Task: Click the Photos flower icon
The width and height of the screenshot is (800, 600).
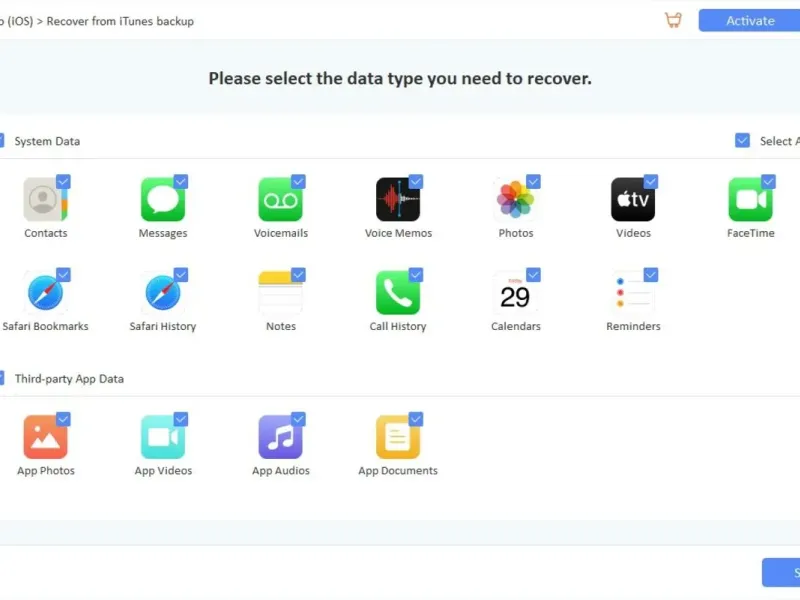Action: coord(515,199)
